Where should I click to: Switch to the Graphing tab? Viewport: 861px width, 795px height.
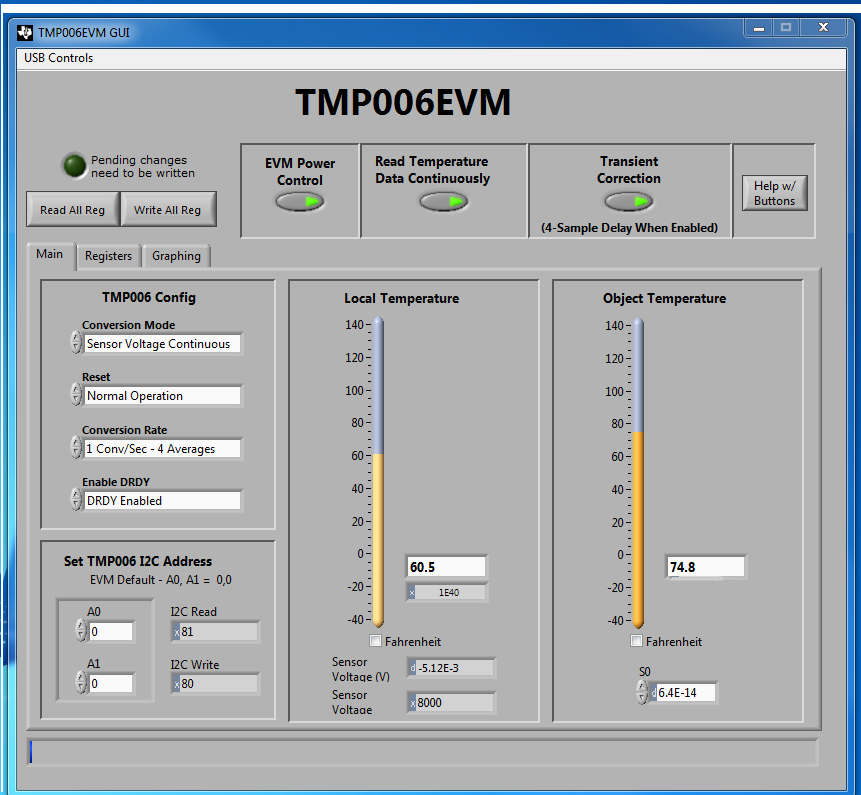(x=176, y=256)
